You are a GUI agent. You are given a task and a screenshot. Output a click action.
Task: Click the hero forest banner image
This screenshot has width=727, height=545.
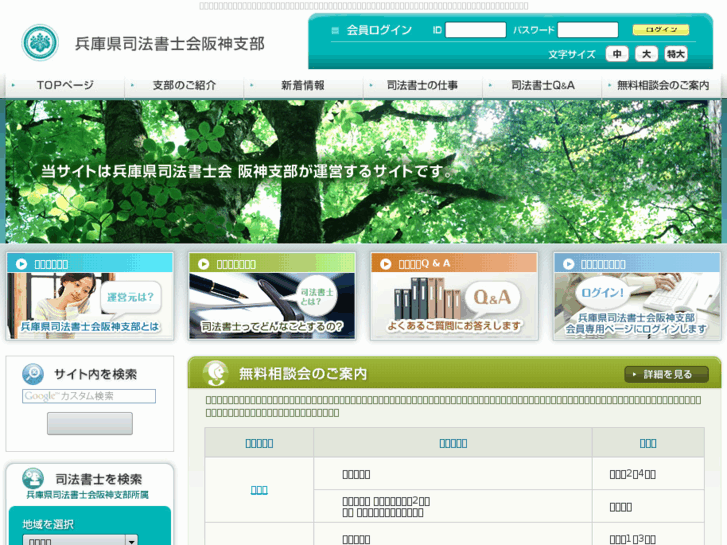364,171
